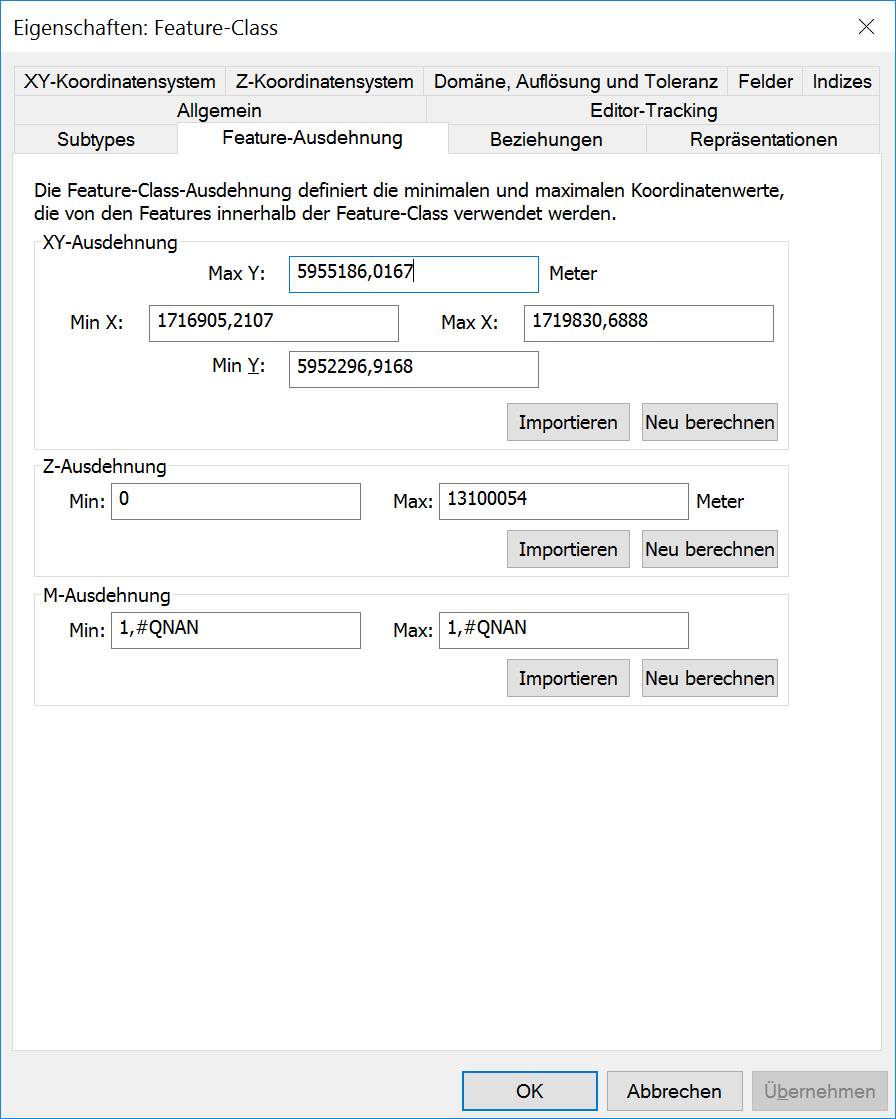Recalculate XY extent with Neu berechnen
This screenshot has height=1119, width=896.
click(x=710, y=422)
